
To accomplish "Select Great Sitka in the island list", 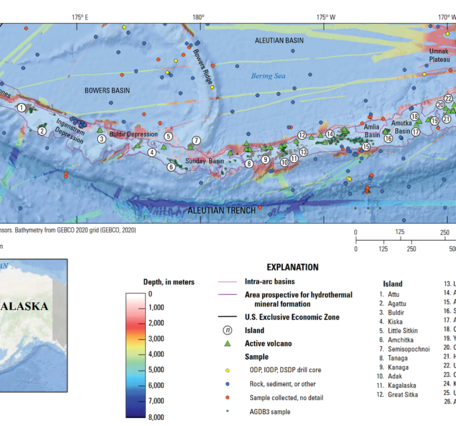I will 403,395.
